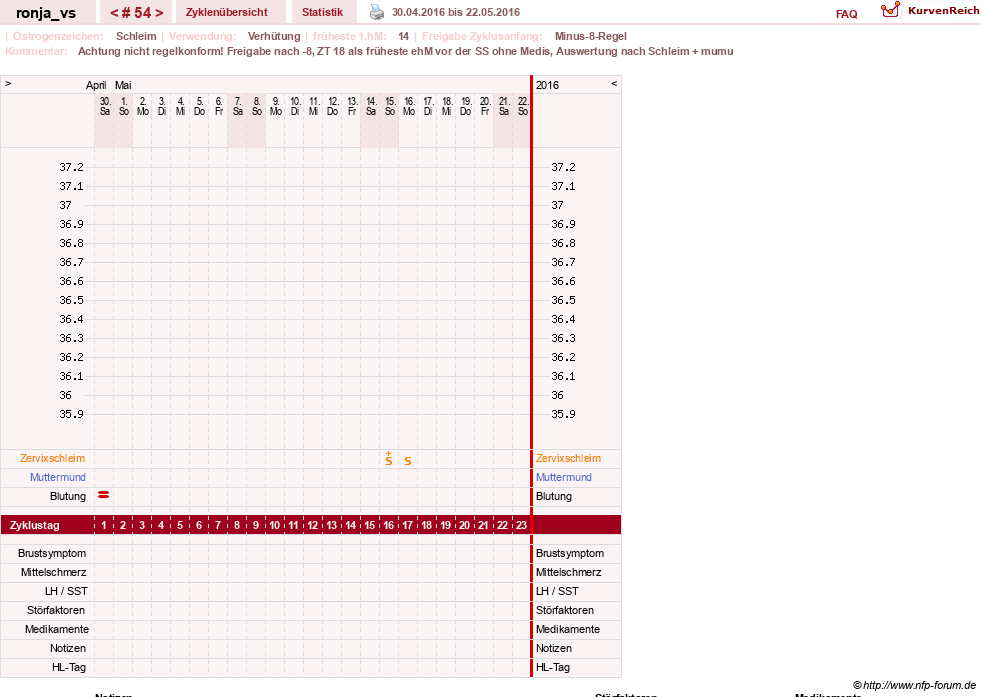Click the ronja_vs username tab
Image resolution: width=981 pixels, height=697 pixels.
tap(46, 13)
